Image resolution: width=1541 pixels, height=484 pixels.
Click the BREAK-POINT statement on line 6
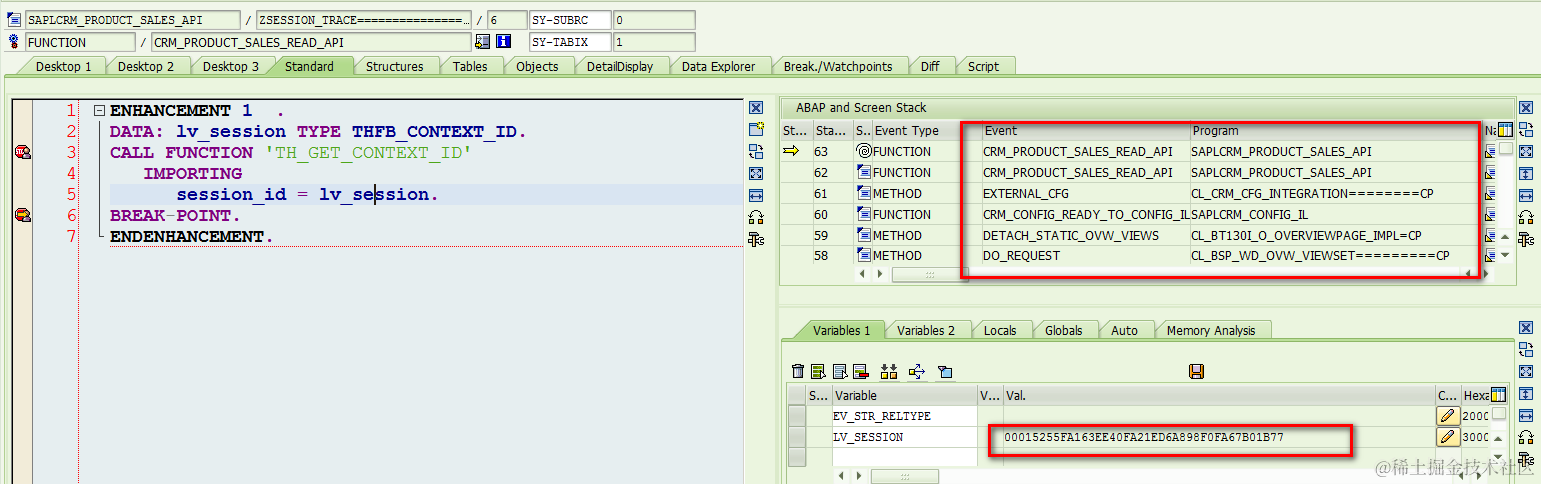coord(176,215)
